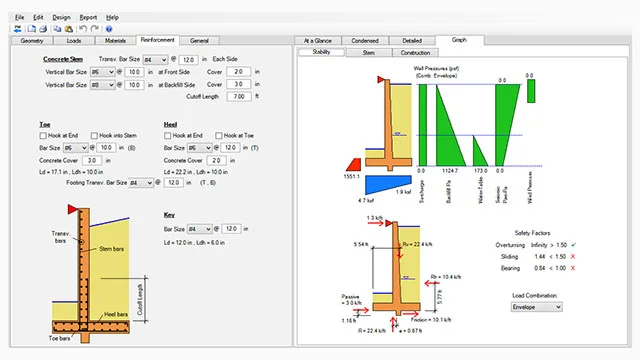This screenshot has width=640, height=360.
Task: Open the Detailed report tab
Action: 412,41
